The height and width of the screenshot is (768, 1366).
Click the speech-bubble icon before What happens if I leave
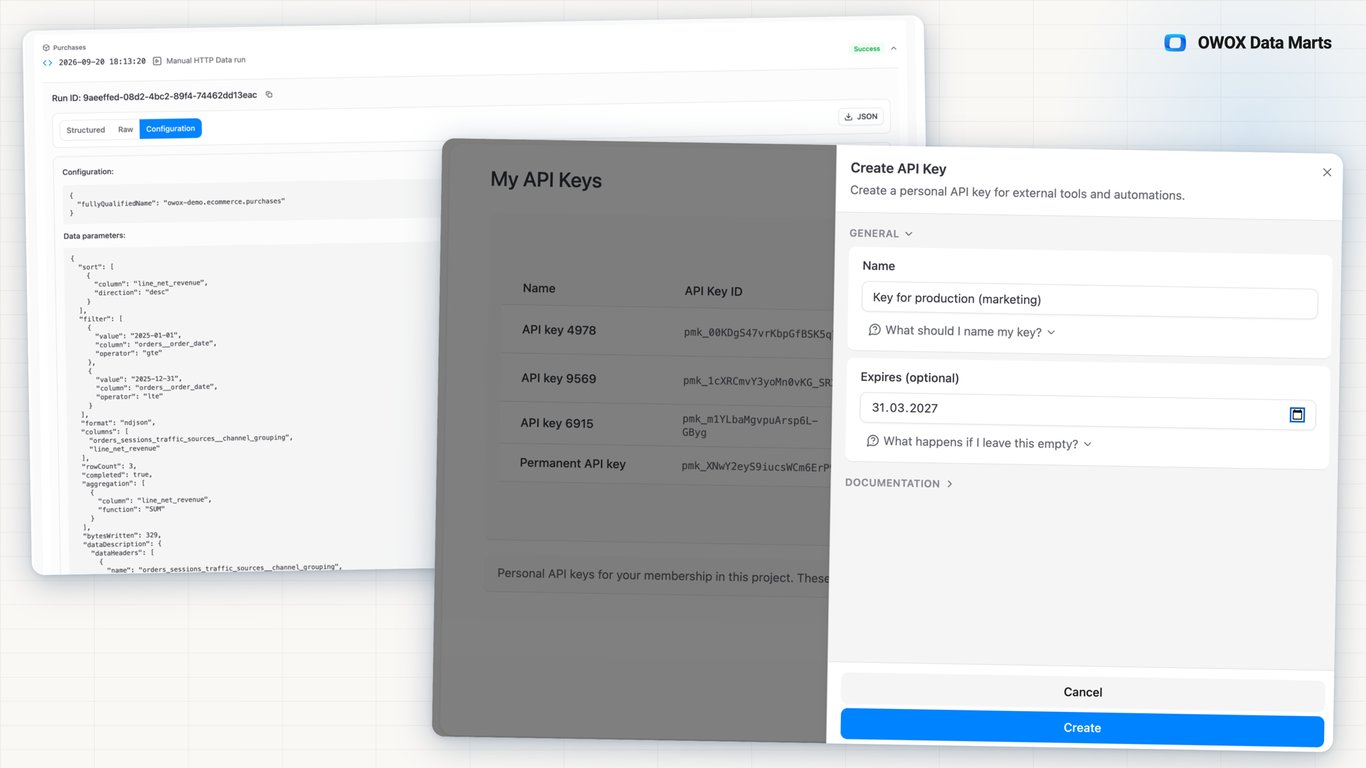click(x=873, y=441)
